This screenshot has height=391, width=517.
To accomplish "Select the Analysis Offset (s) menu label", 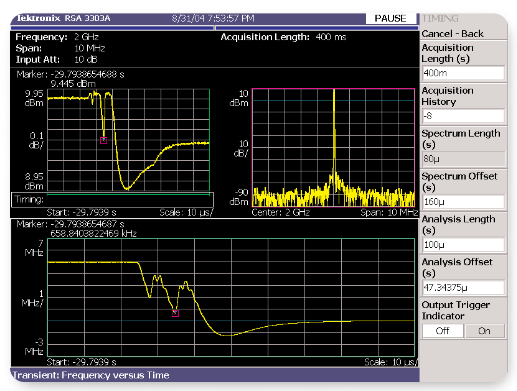I will pyautogui.click(x=457, y=267).
